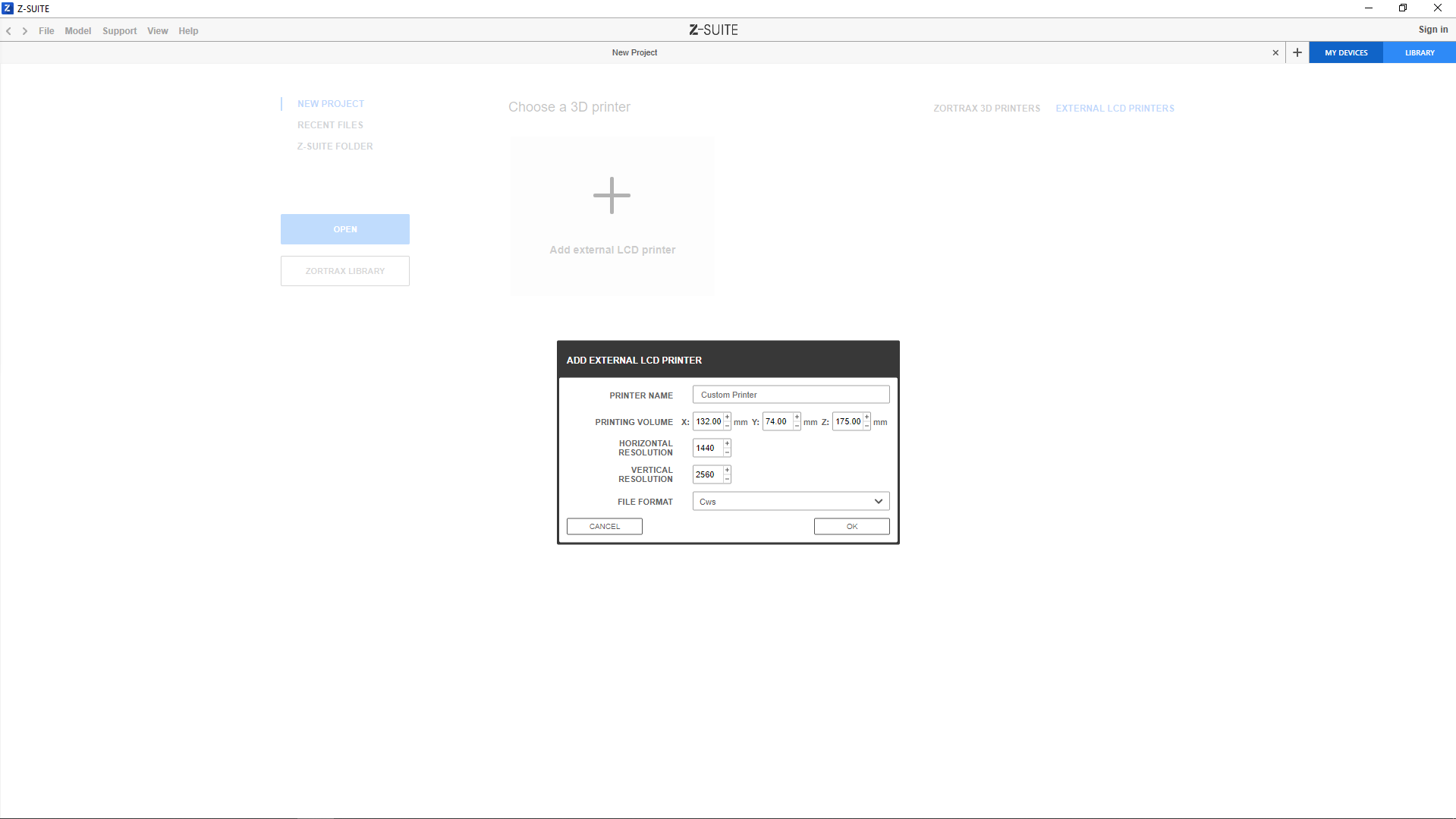1456x819 pixels.
Task: Open the Support menu
Action: tap(119, 31)
